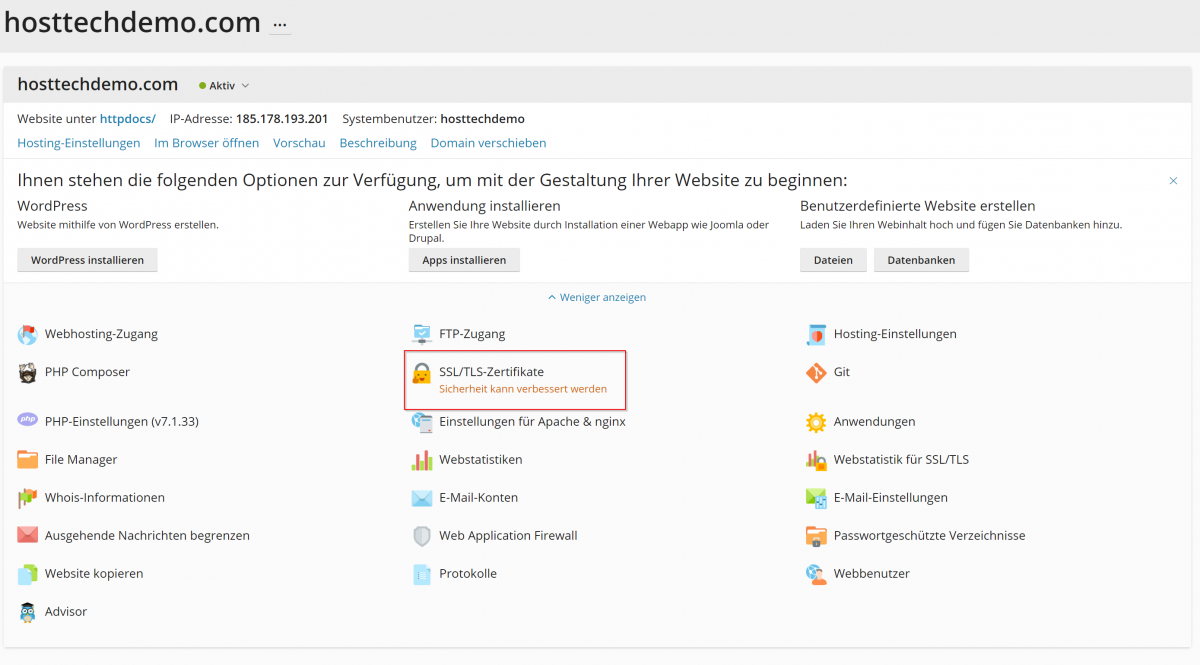Click the E-Mail-Konten envelope icon
The width and height of the screenshot is (1200, 665).
[x=422, y=498]
